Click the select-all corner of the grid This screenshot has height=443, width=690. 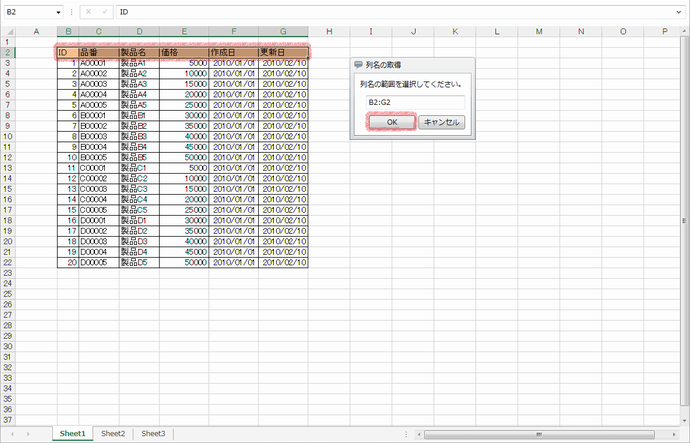[8, 31]
